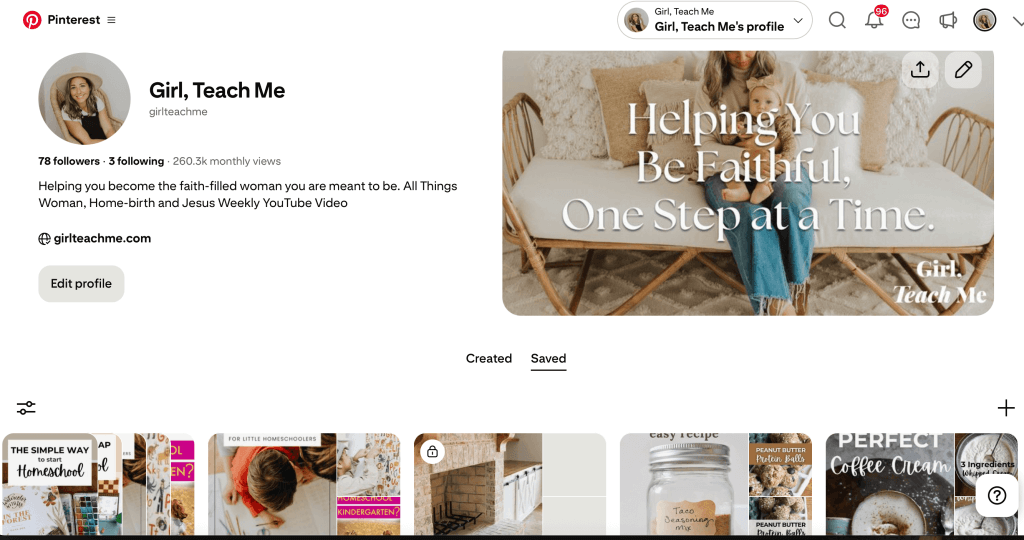Viewport: 1024px width, 540px height.
Task: Open the search magnifier icon
Action: coord(837,20)
